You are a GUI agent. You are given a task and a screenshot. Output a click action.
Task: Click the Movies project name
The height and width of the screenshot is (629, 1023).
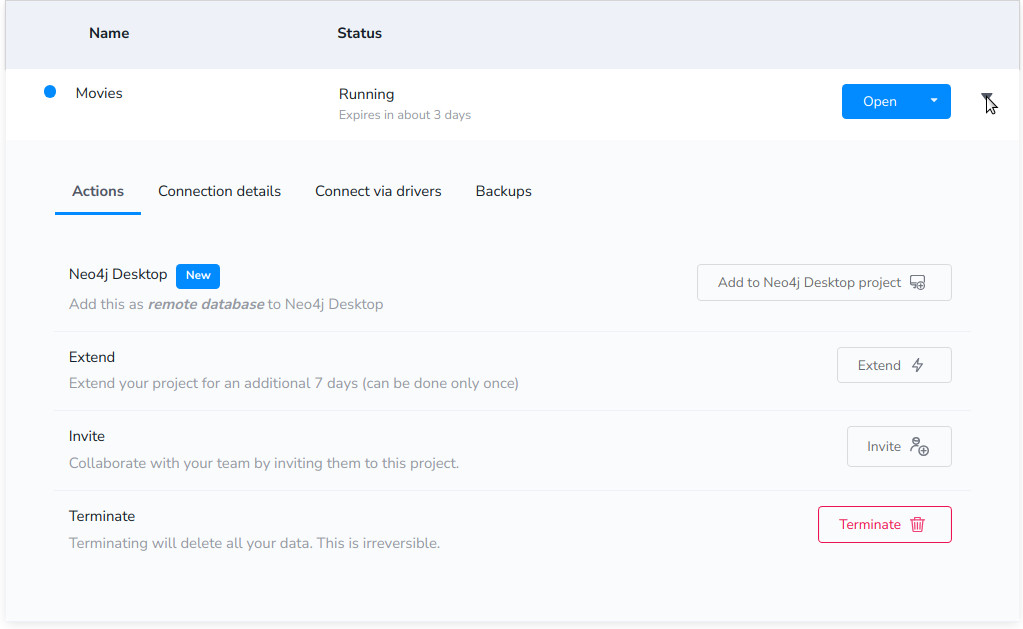99,93
